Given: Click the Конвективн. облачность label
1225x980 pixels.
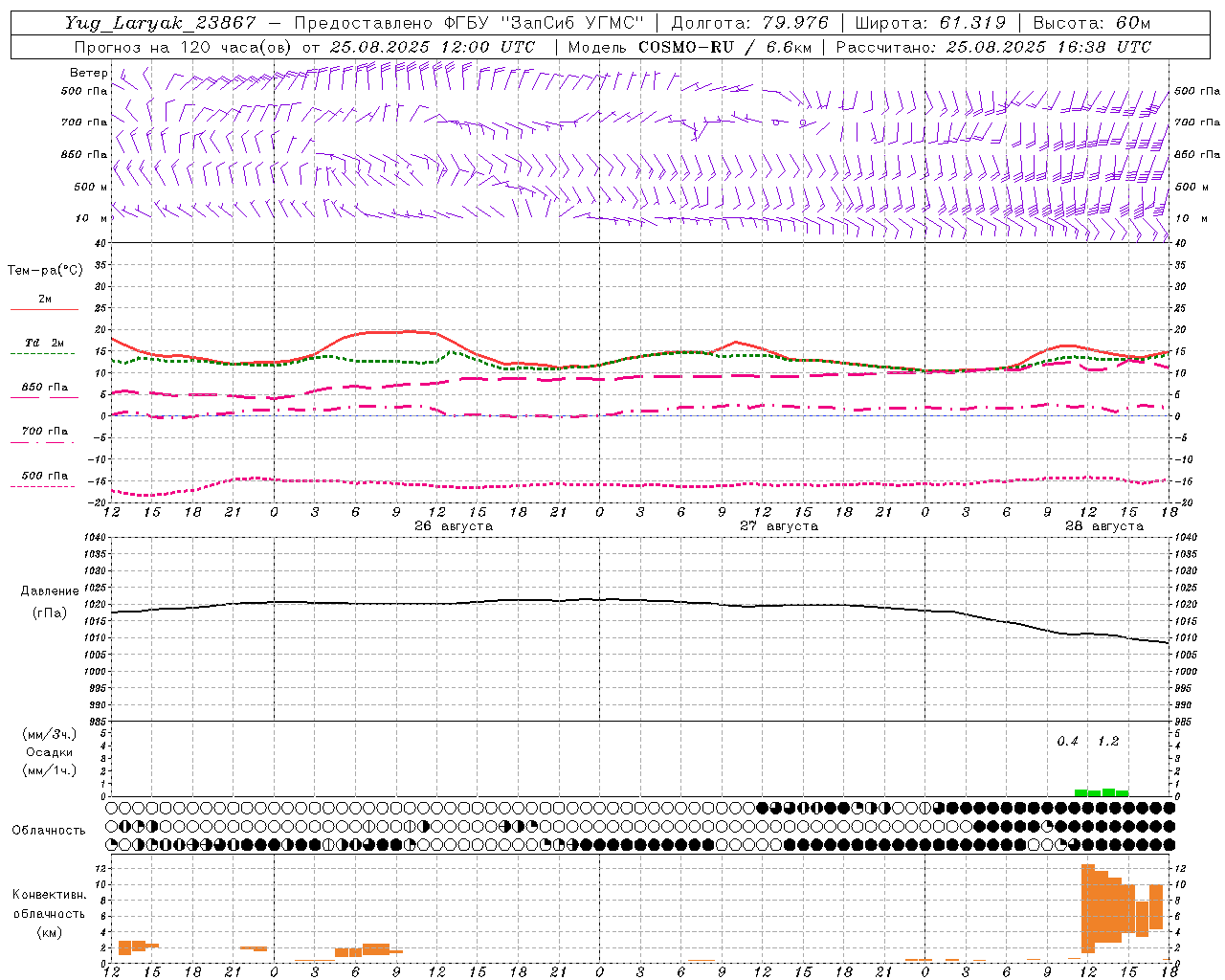Looking at the screenshot, I should coord(49,903).
